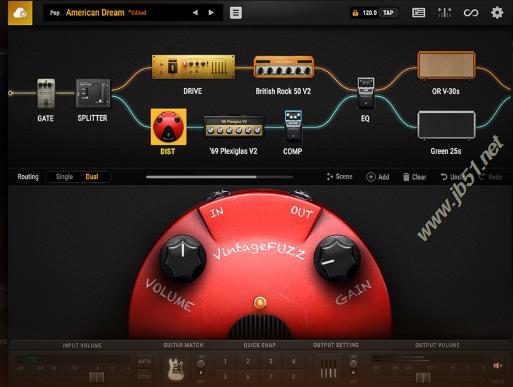This screenshot has width=513, height=387.
Task: Click the Guitar Match on/off knob
Action: pos(201,364)
